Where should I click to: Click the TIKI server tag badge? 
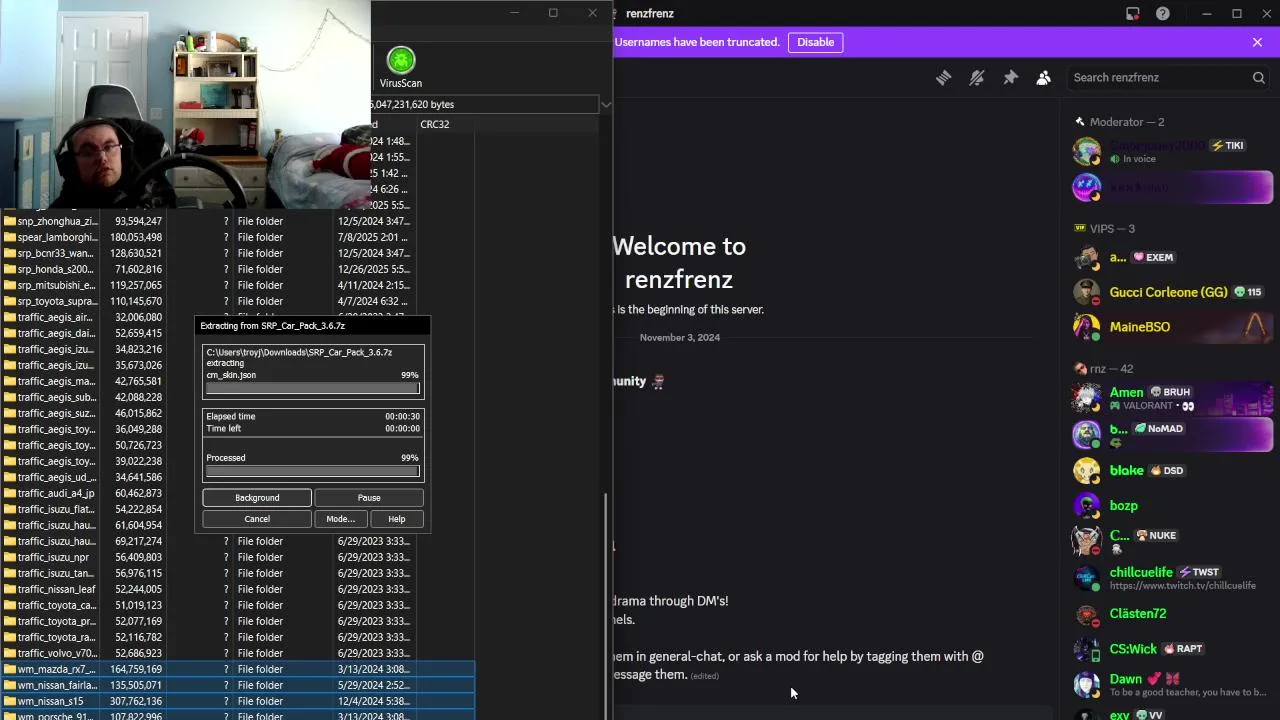coord(1228,145)
